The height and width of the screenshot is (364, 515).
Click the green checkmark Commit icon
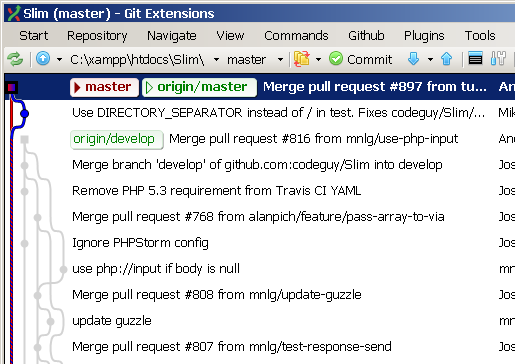[x=336, y=59]
